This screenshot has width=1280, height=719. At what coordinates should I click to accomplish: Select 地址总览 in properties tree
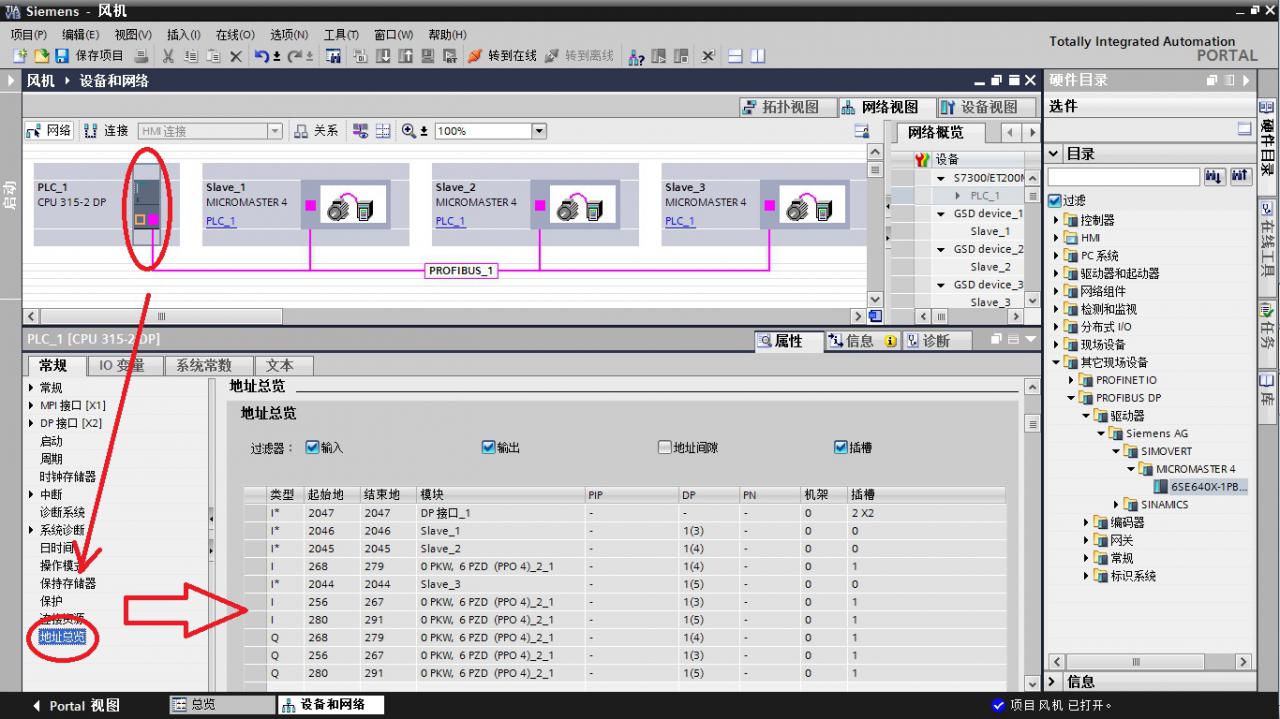[62, 637]
